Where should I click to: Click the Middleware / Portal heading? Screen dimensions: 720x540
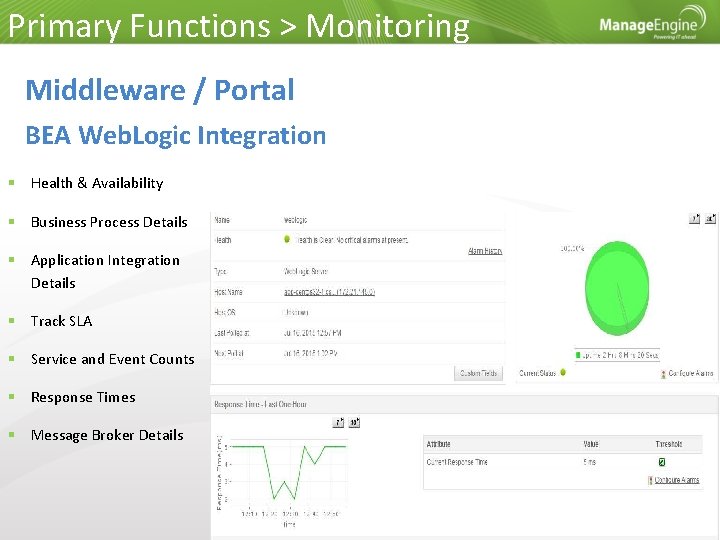[160, 90]
